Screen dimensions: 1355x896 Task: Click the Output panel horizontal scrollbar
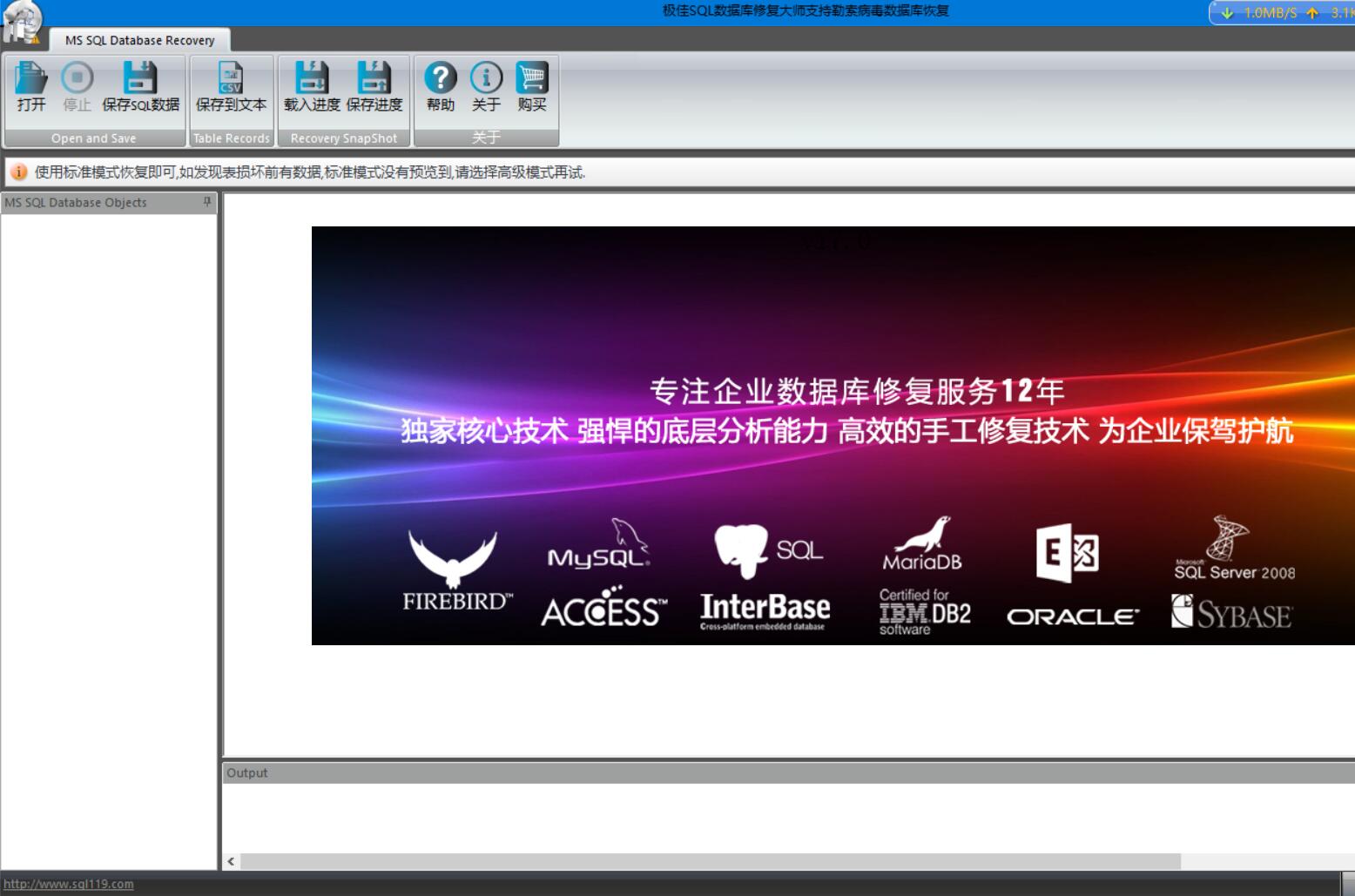(x=710, y=861)
